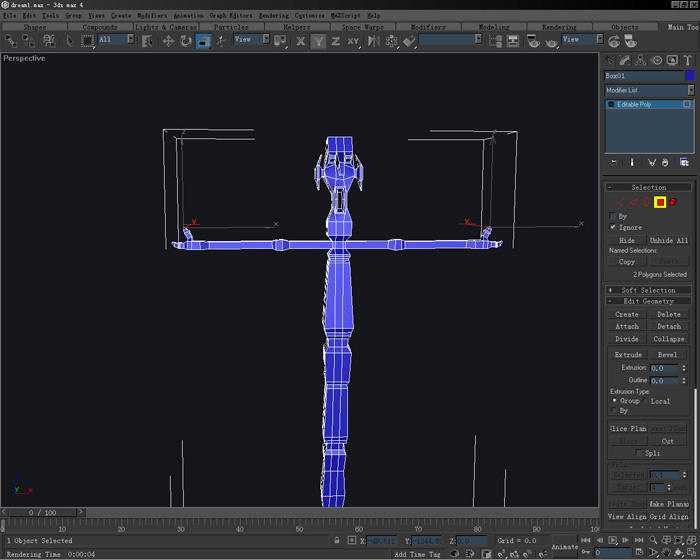700x560 pixels.
Task: Activate the Select and Rotate tool
Action: pos(186,41)
